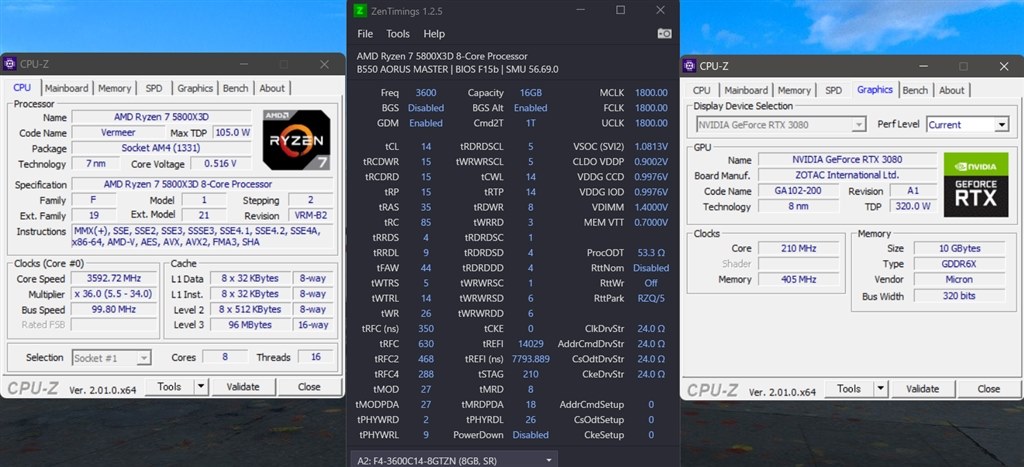Open Mainboard tab in right CPU-Z window
The height and width of the screenshot is (467, 1024).
pos(746,90)
